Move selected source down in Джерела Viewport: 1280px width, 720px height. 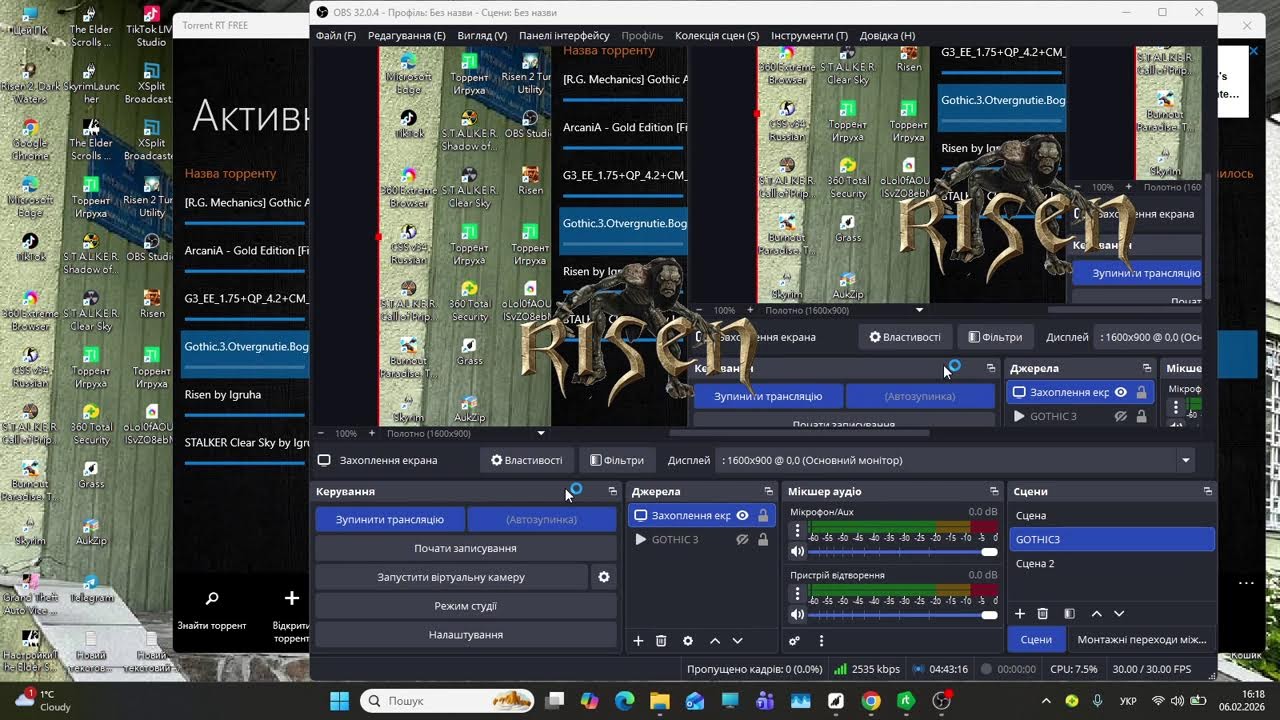pyautogui.click(x=738, y=641)
